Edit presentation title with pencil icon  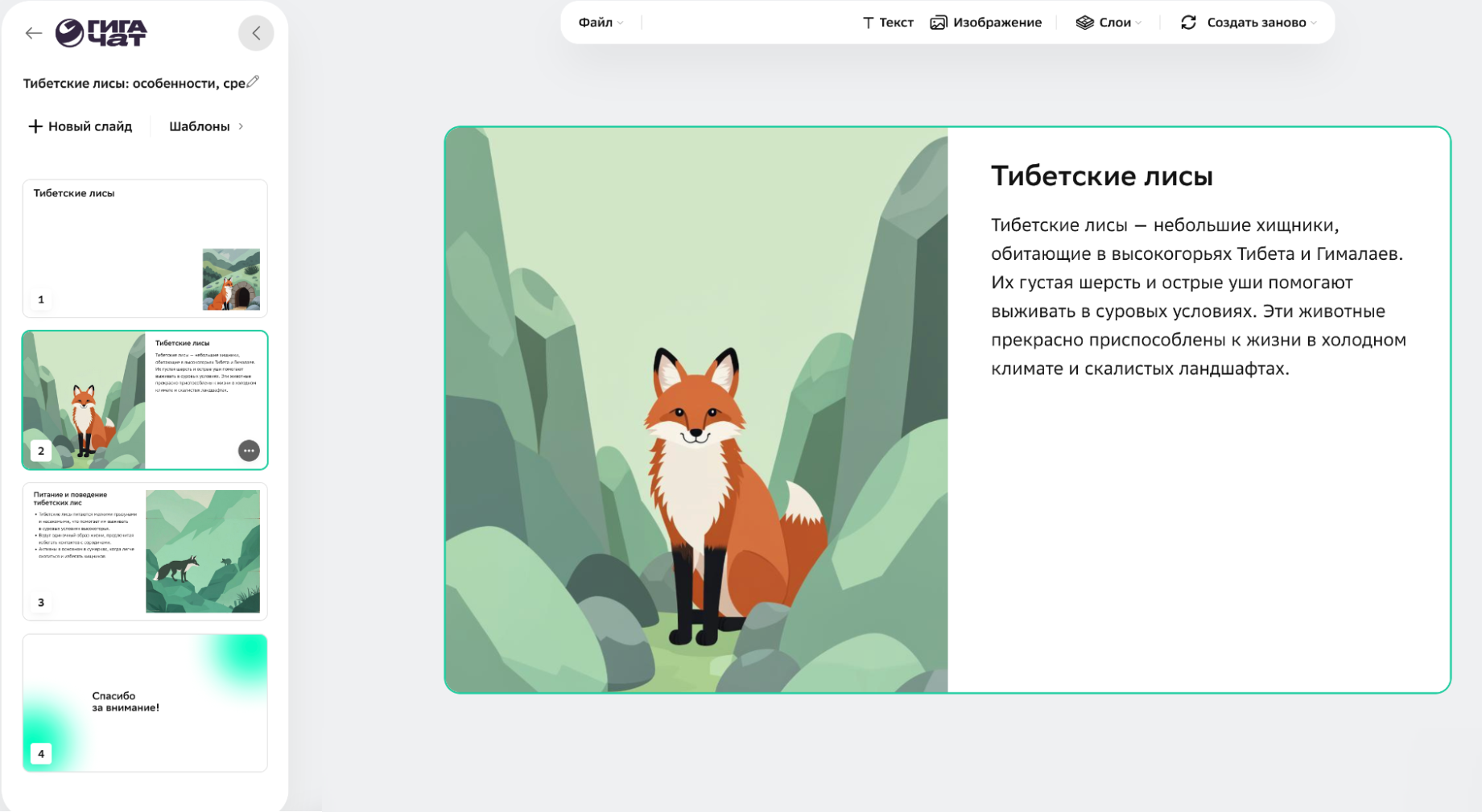pos(253,81)
